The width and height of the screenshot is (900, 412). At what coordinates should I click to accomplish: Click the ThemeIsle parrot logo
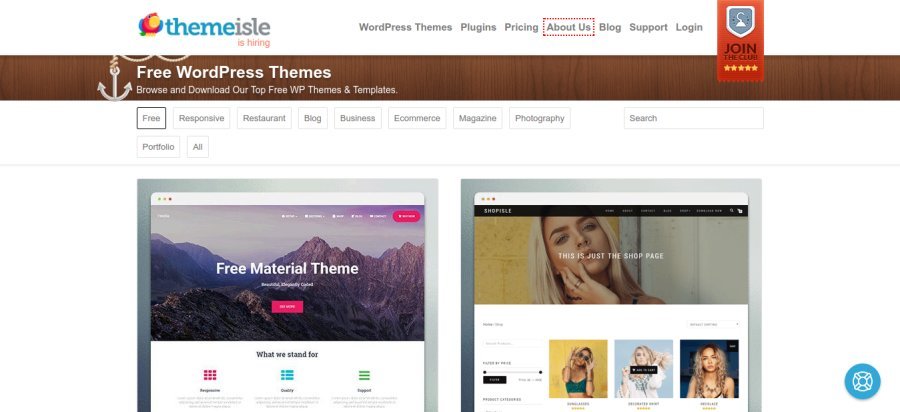[150, 25]
